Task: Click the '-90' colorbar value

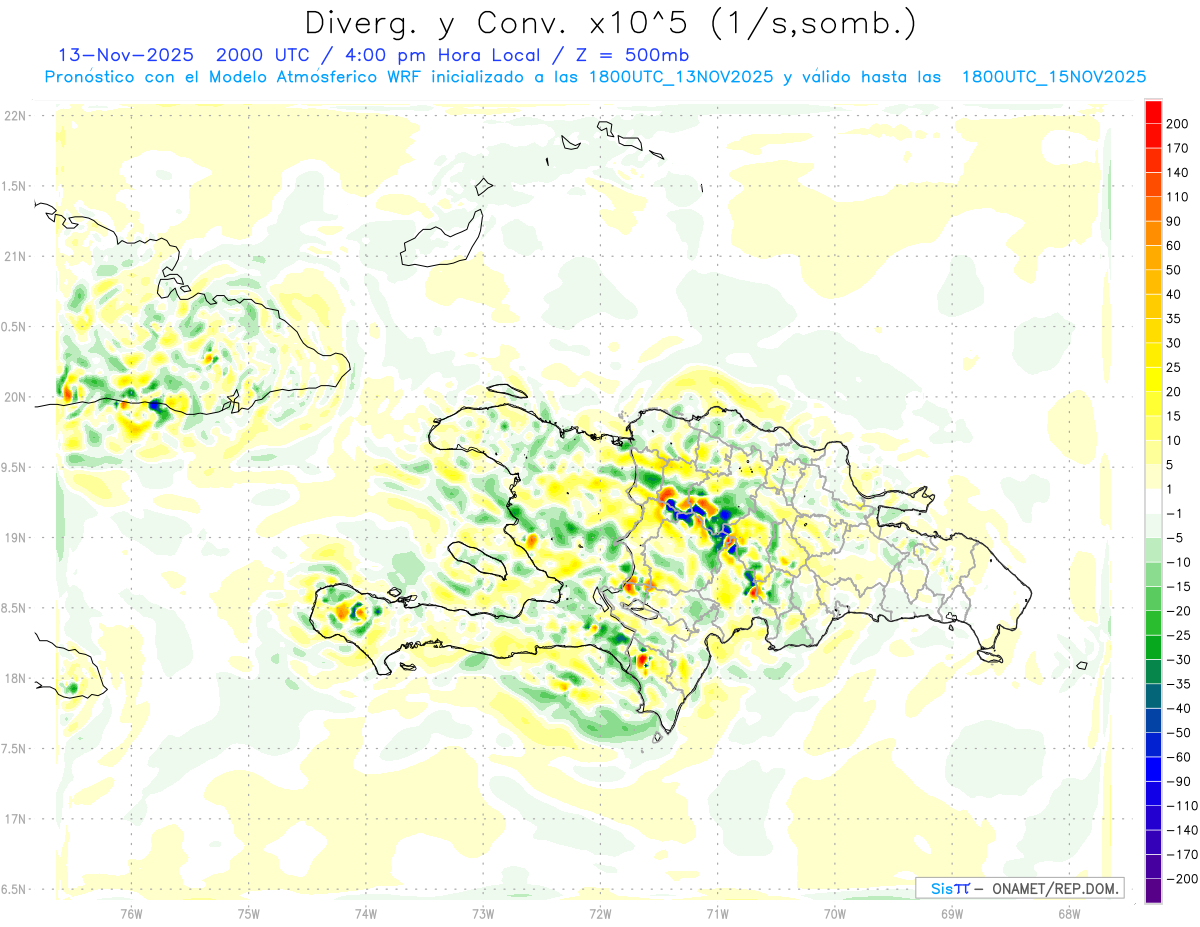Action: point(1180,782)
